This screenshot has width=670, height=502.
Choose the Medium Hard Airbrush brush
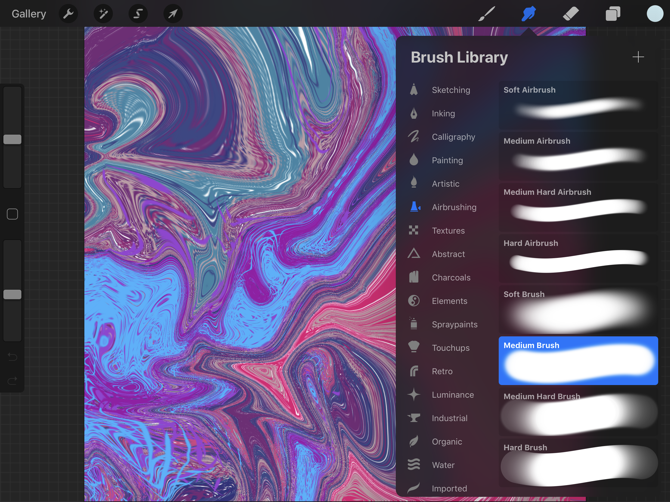(578, 208)
